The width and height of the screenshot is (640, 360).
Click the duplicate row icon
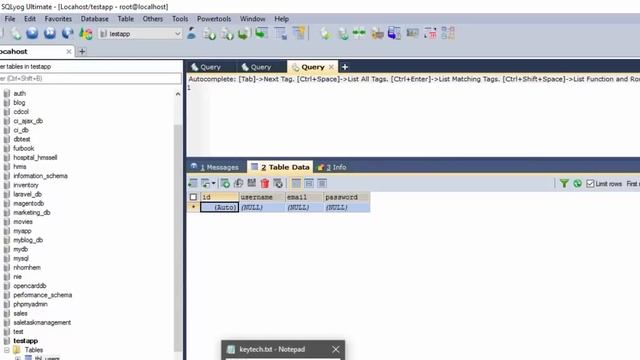tap(238, 183)
